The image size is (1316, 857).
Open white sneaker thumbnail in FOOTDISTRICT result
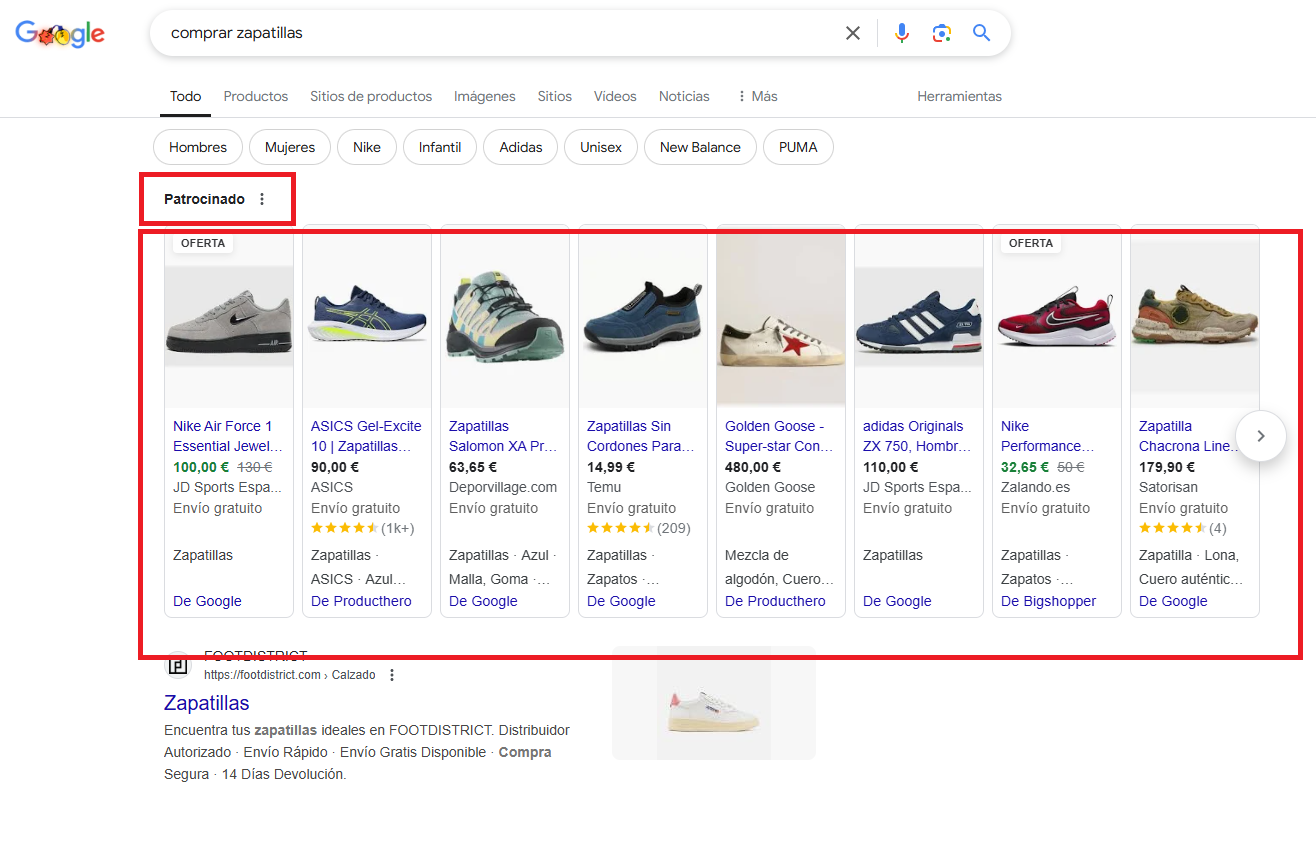coord(714,703)
